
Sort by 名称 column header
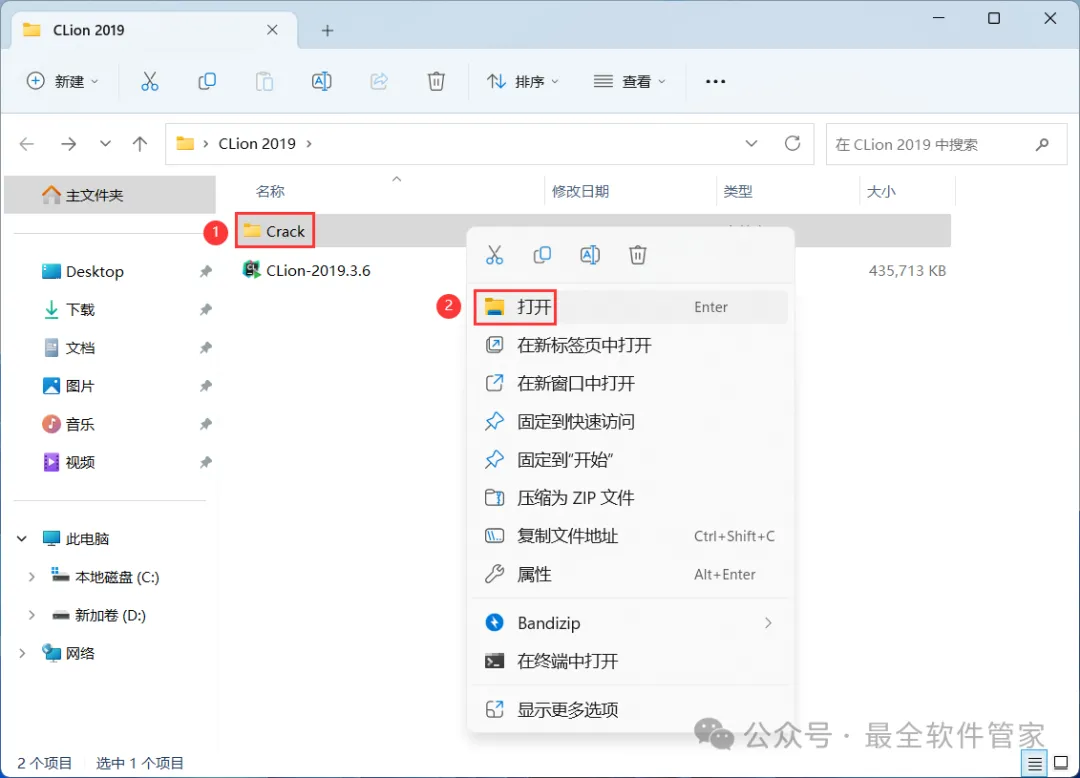coord(270,191)
